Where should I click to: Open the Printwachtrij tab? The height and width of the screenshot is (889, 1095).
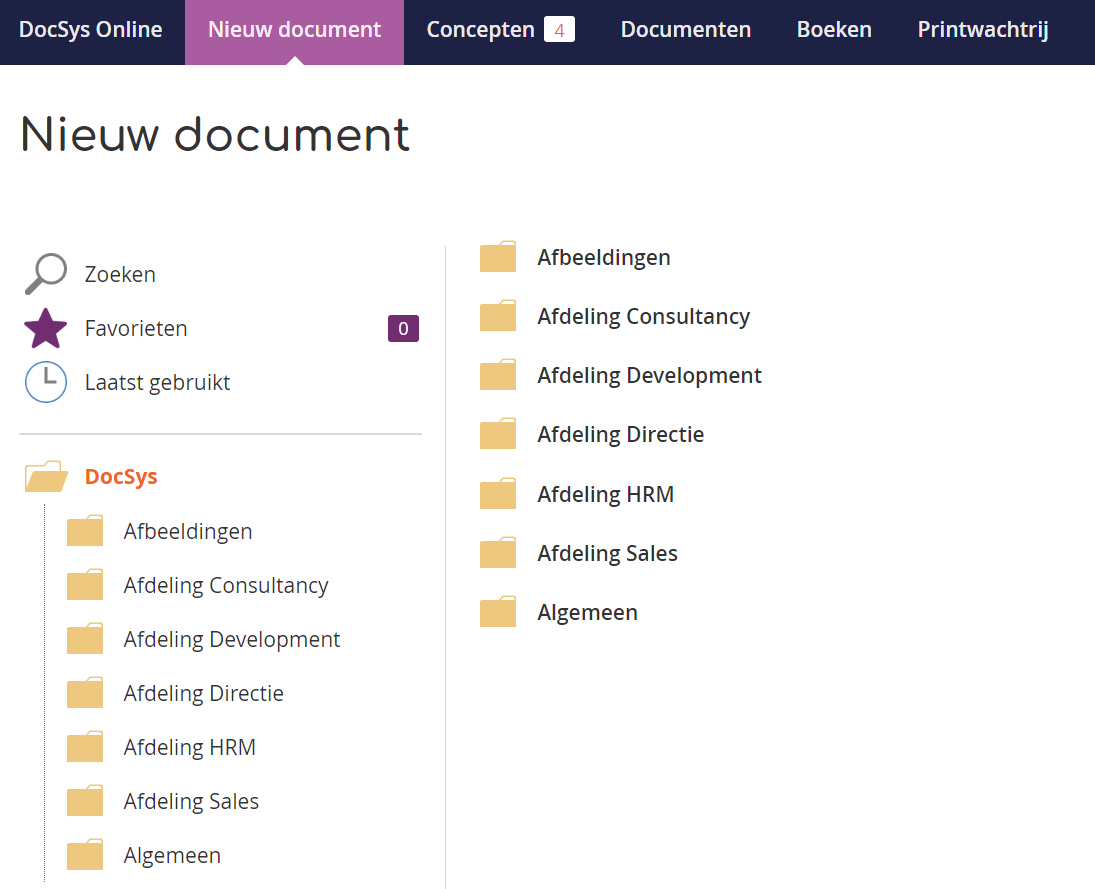982,30
